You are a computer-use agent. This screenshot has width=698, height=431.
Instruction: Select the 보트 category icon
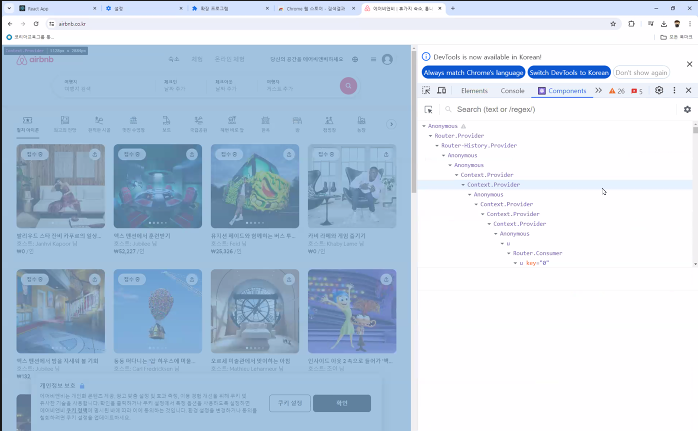point(166,124)
